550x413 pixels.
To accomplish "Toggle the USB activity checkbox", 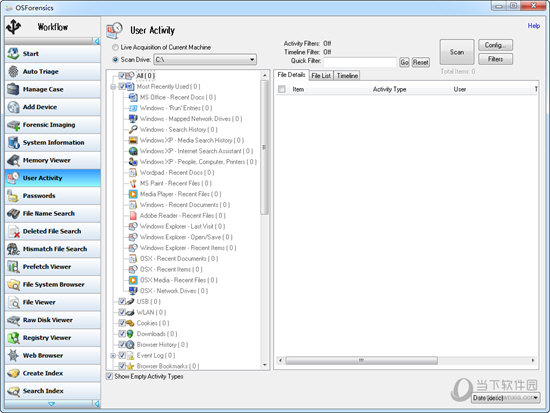I will point(122,301).
